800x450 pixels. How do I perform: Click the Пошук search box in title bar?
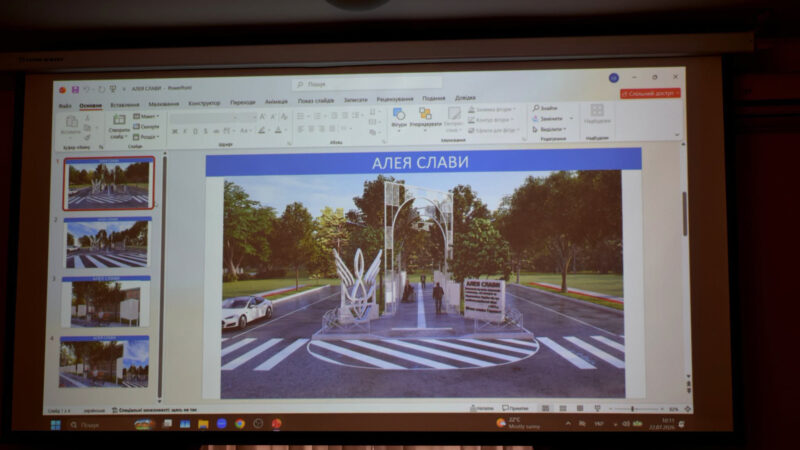(367, 84)
